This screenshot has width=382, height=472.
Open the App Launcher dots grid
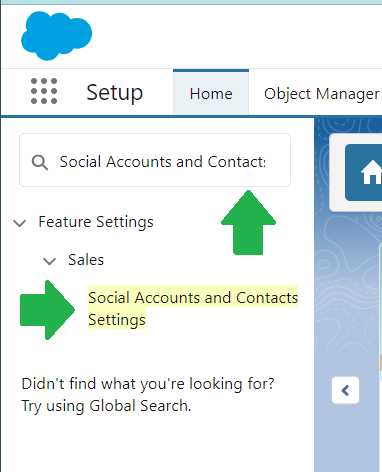coord(44,91)
